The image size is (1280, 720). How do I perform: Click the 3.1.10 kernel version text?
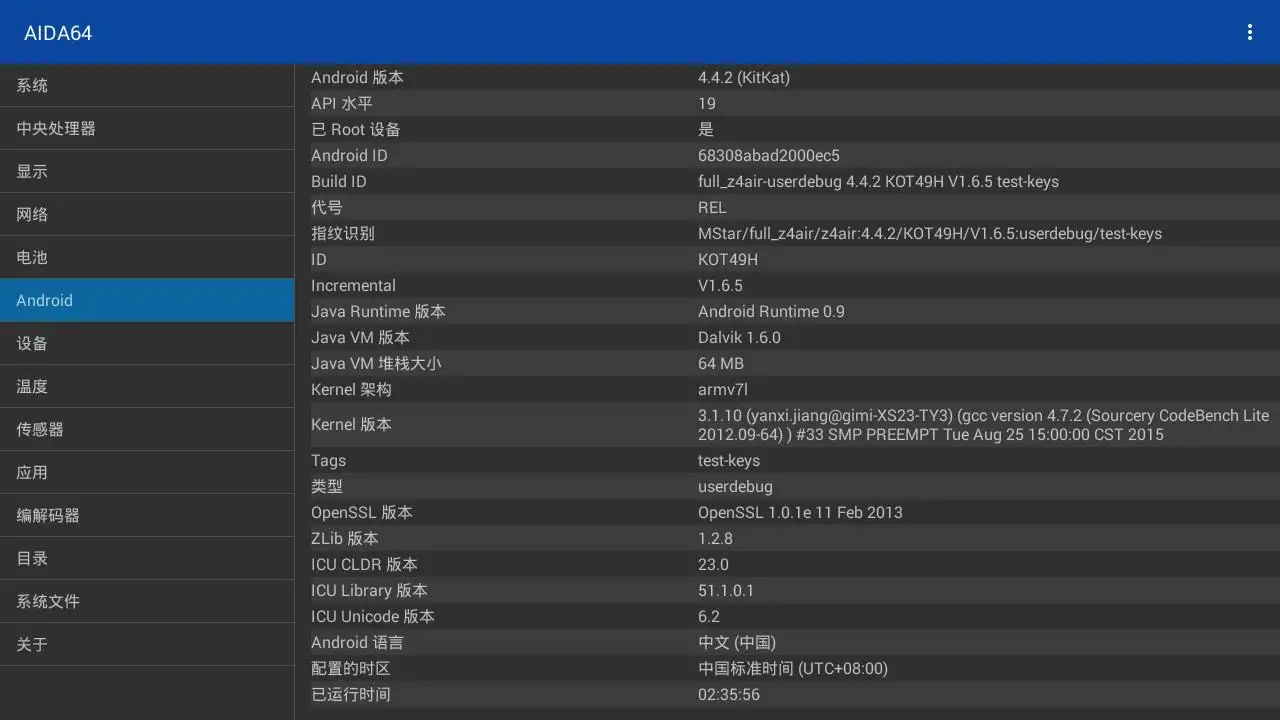pyautogui.click(x=984, y=424)
